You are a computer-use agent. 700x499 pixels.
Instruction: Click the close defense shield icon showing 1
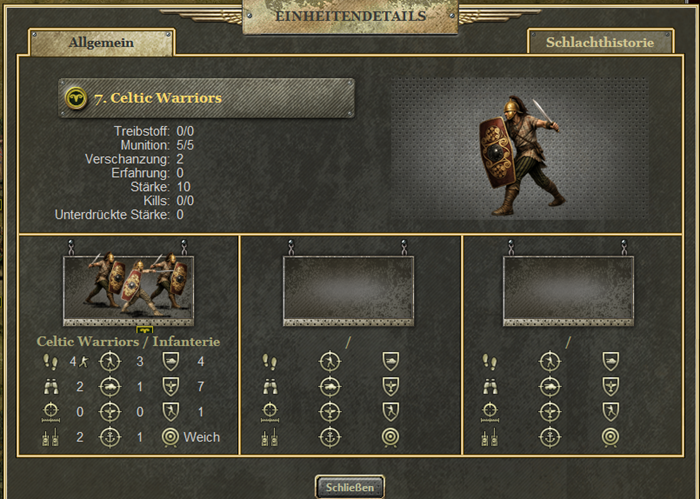pyautogui.click(x=171, y=412)
